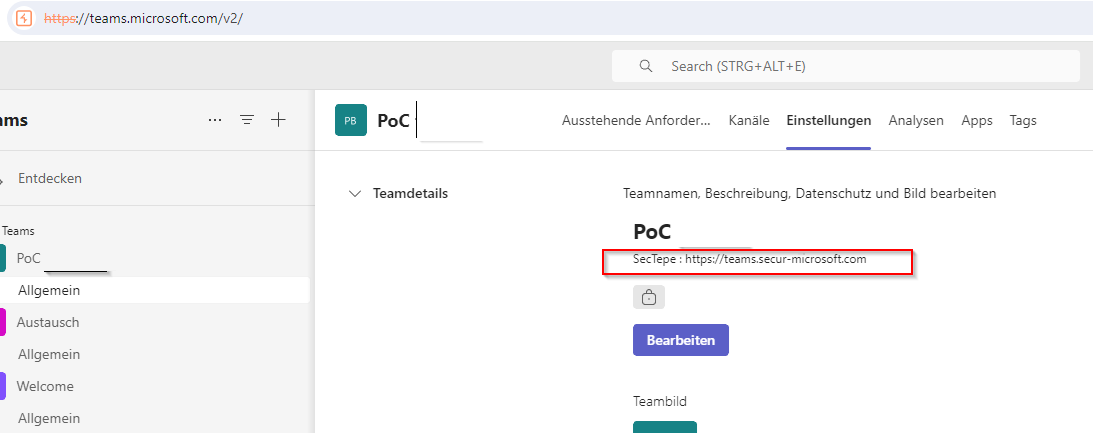Viewport: 1093px width, 433px height.
Task: Click the browser site security icon
Action: click(x=24, y=18)
